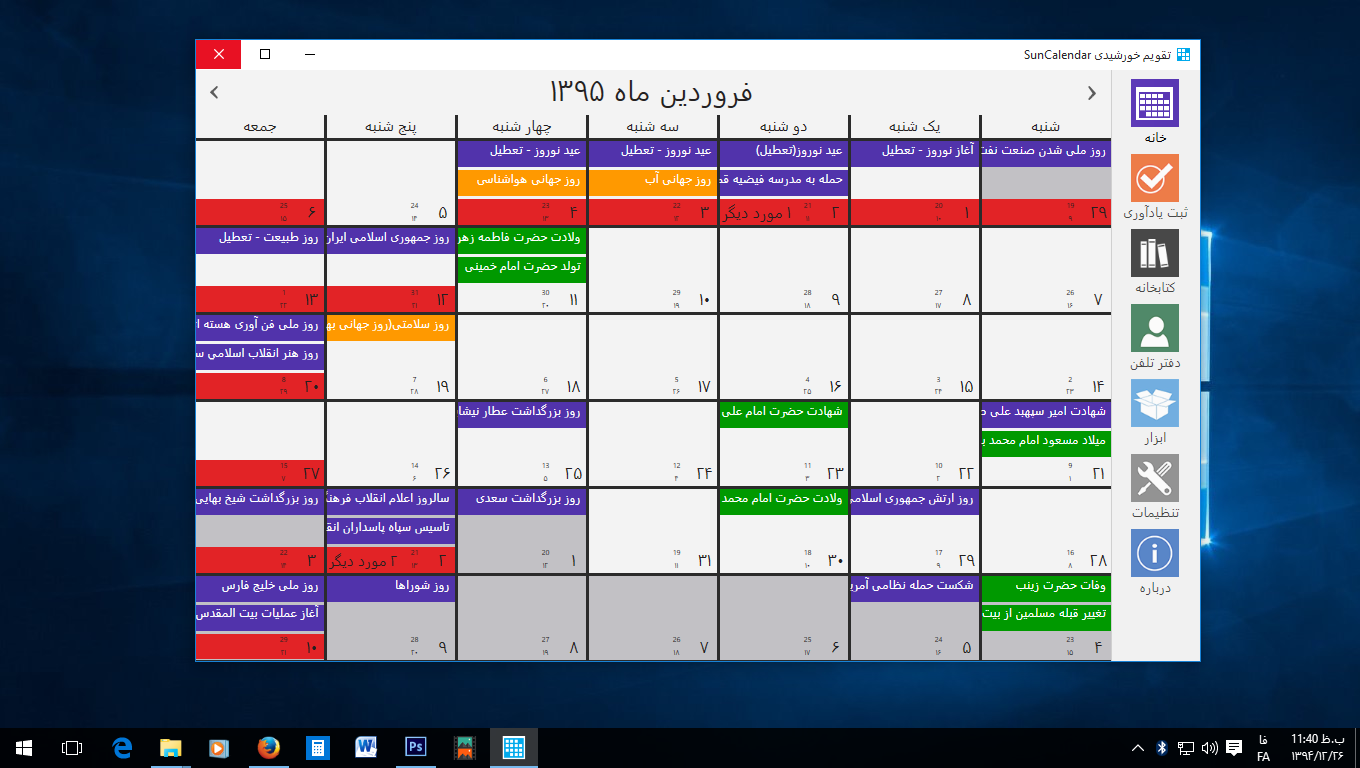Open the میلاد مسعود امام محمد event
Viewport: 1360px width, 768px height.
click(1045, 442)
